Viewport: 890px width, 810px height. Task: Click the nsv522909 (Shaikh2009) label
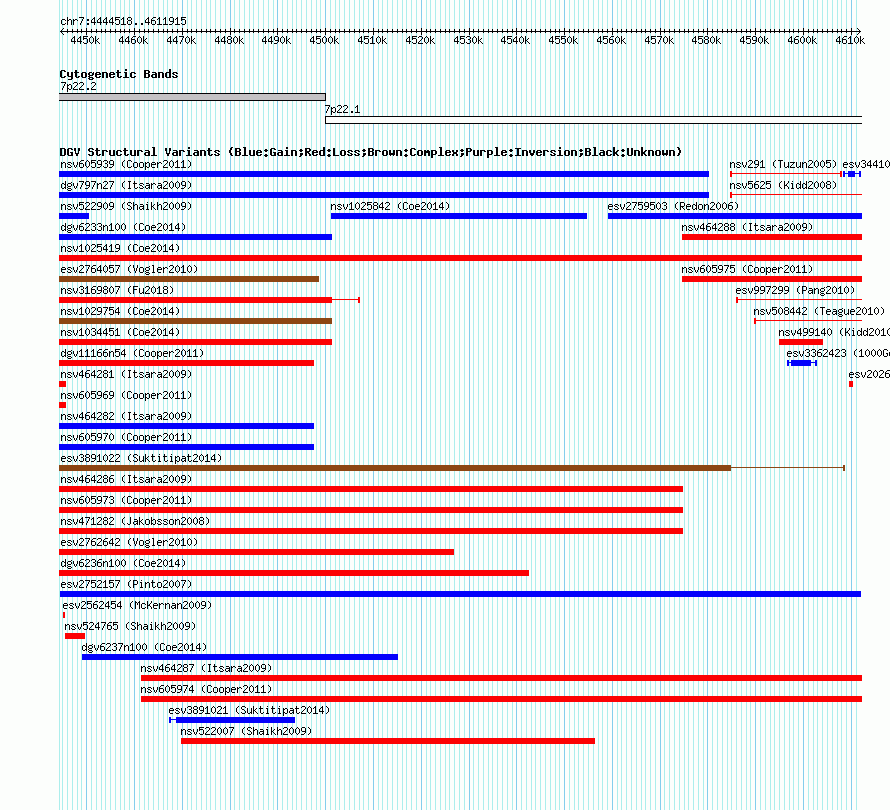click(126, 207)
